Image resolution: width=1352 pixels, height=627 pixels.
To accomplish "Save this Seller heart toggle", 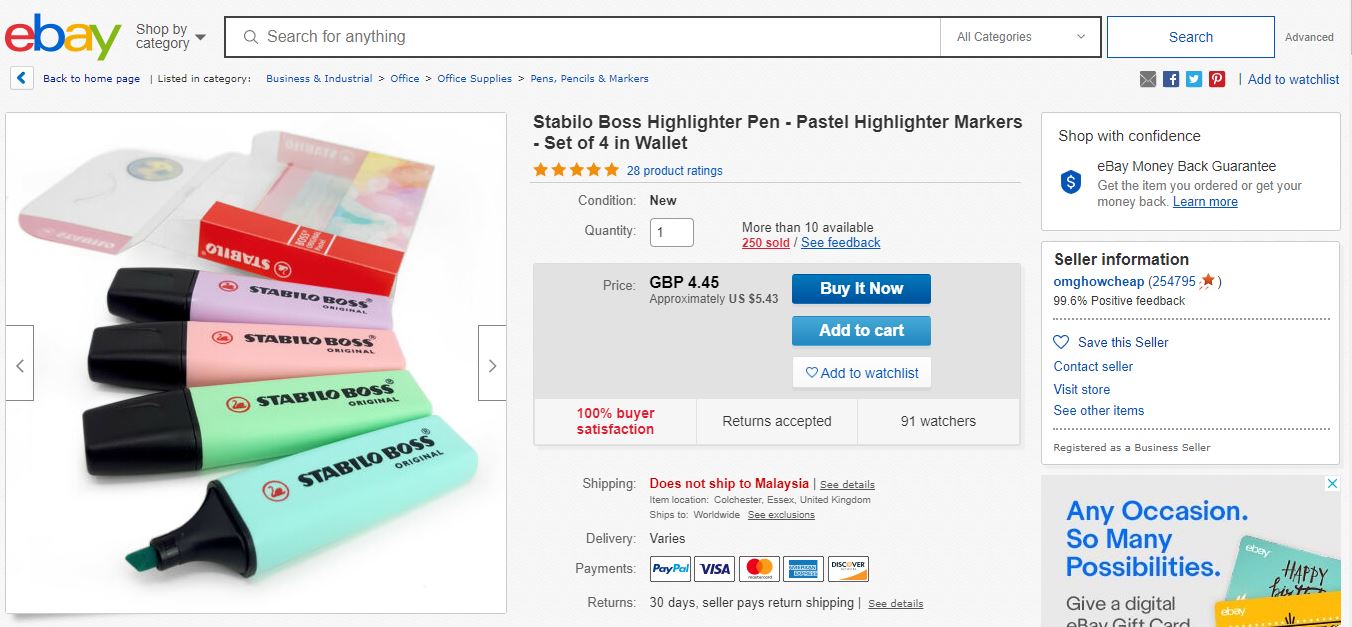I will [x=1062, y=342].
